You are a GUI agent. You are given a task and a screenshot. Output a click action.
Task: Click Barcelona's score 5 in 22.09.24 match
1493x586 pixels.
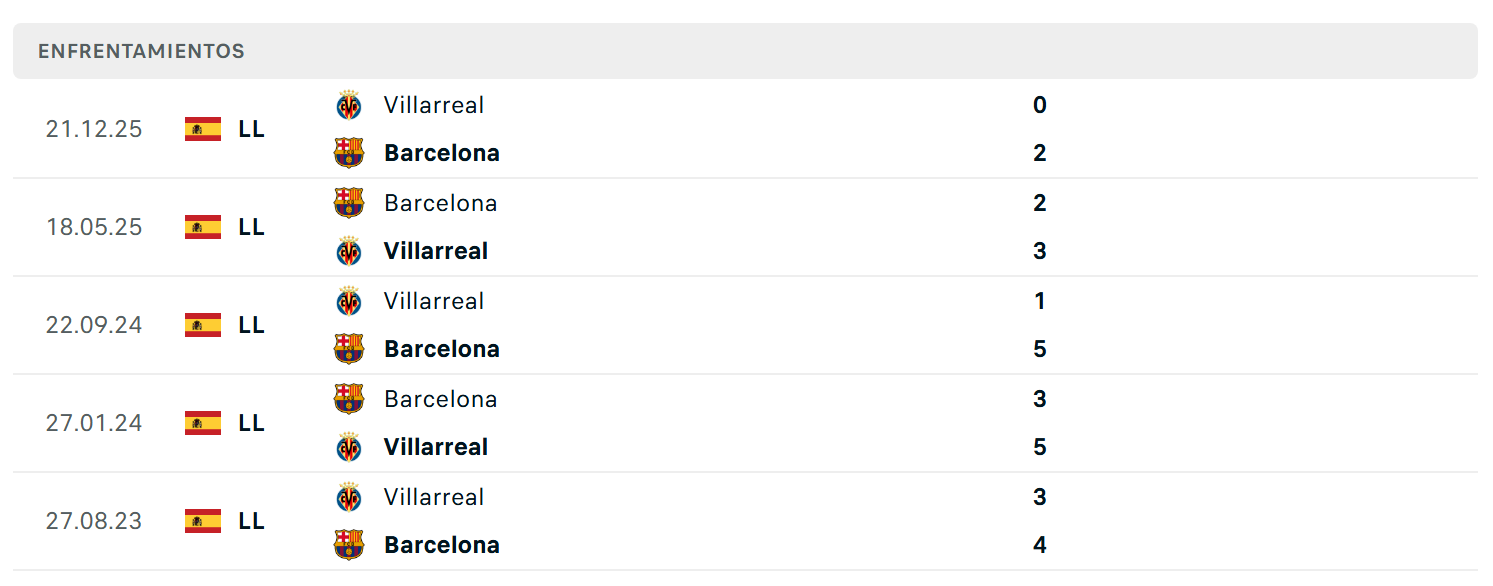click(x=1040, y=349)
